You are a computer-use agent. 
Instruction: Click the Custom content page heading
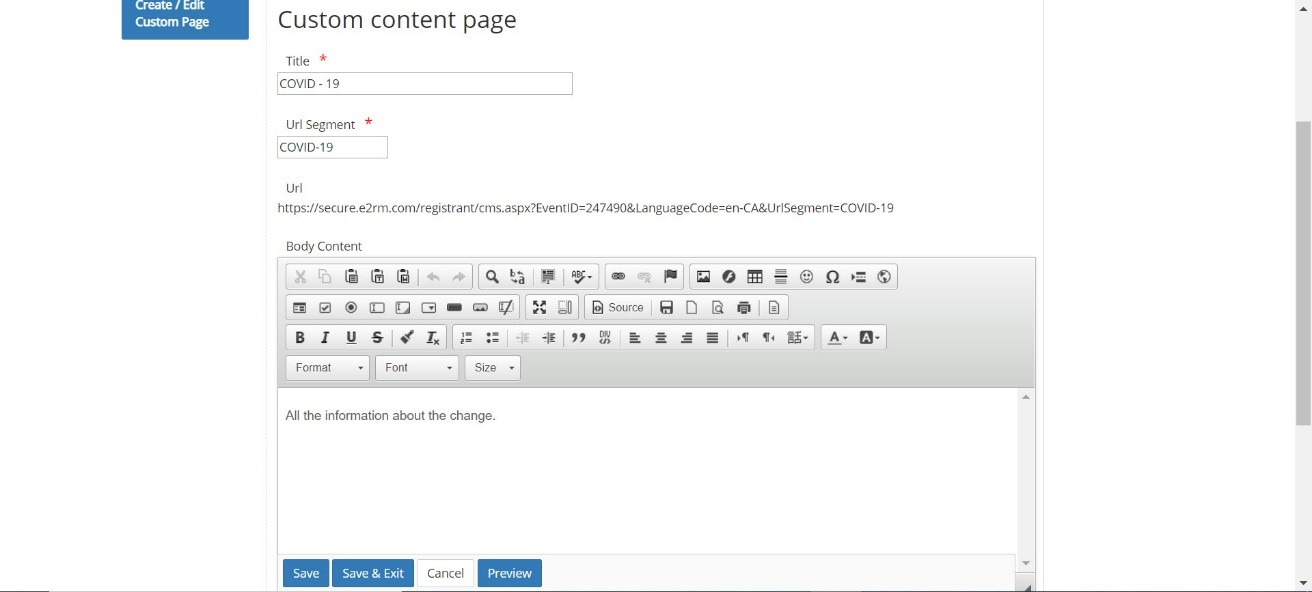[x=397, y=19]
